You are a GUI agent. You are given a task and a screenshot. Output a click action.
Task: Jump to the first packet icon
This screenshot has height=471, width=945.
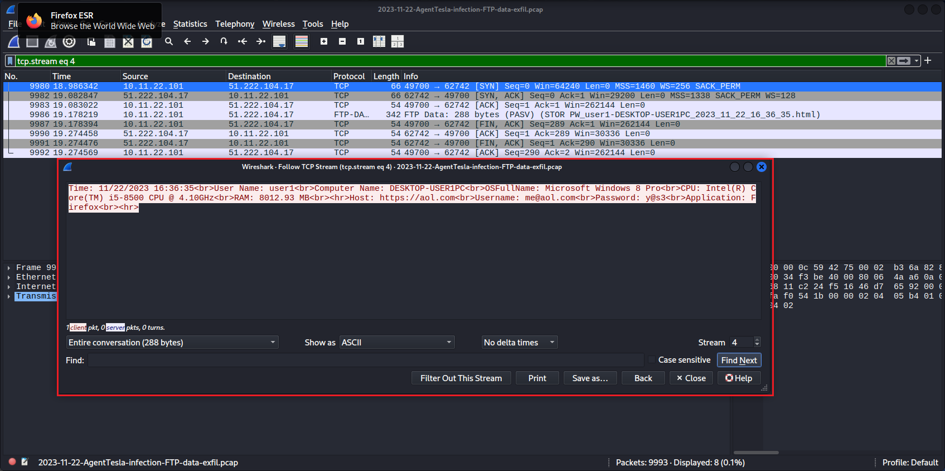tap(242, 42)
